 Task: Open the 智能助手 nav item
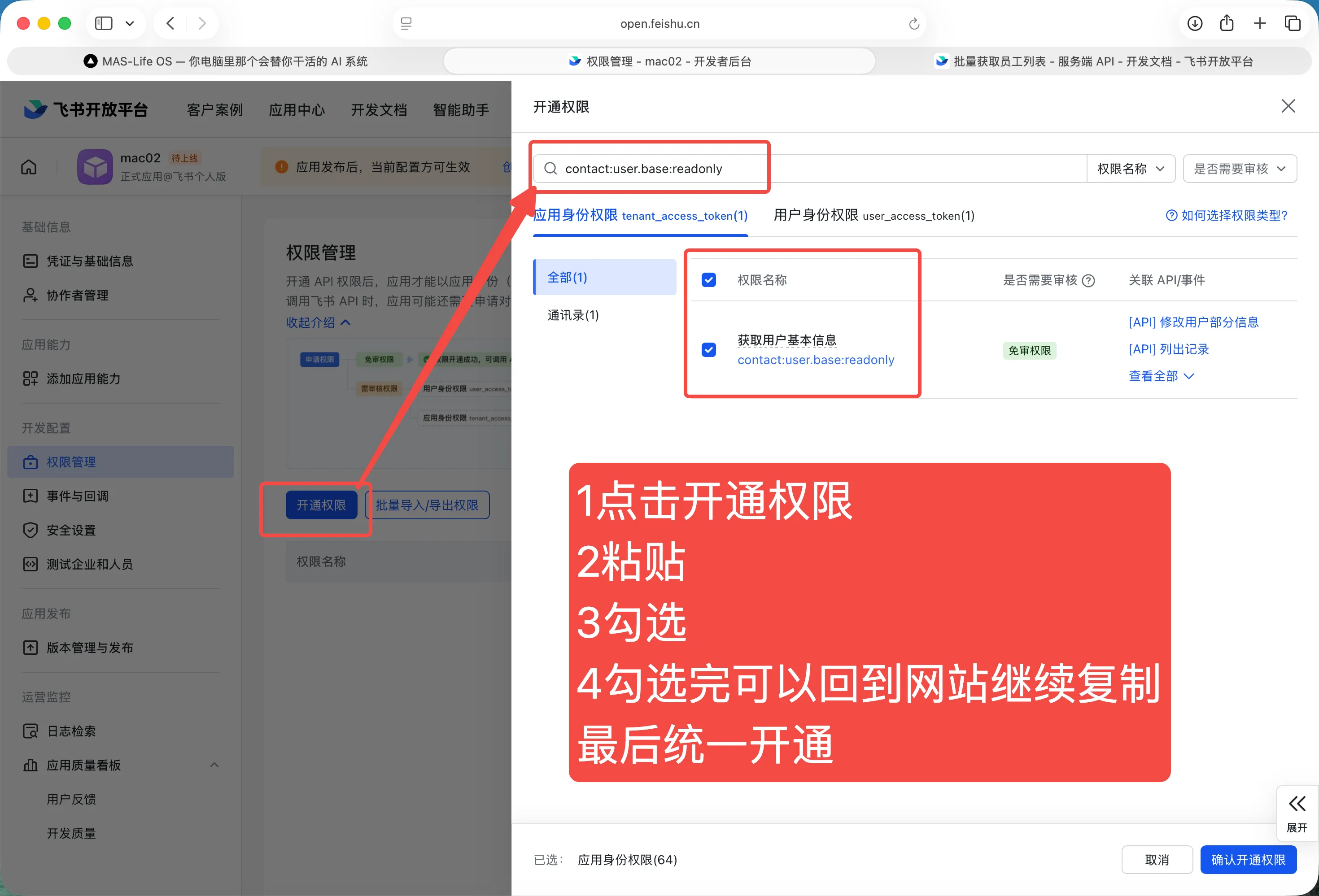click(461, 109)
